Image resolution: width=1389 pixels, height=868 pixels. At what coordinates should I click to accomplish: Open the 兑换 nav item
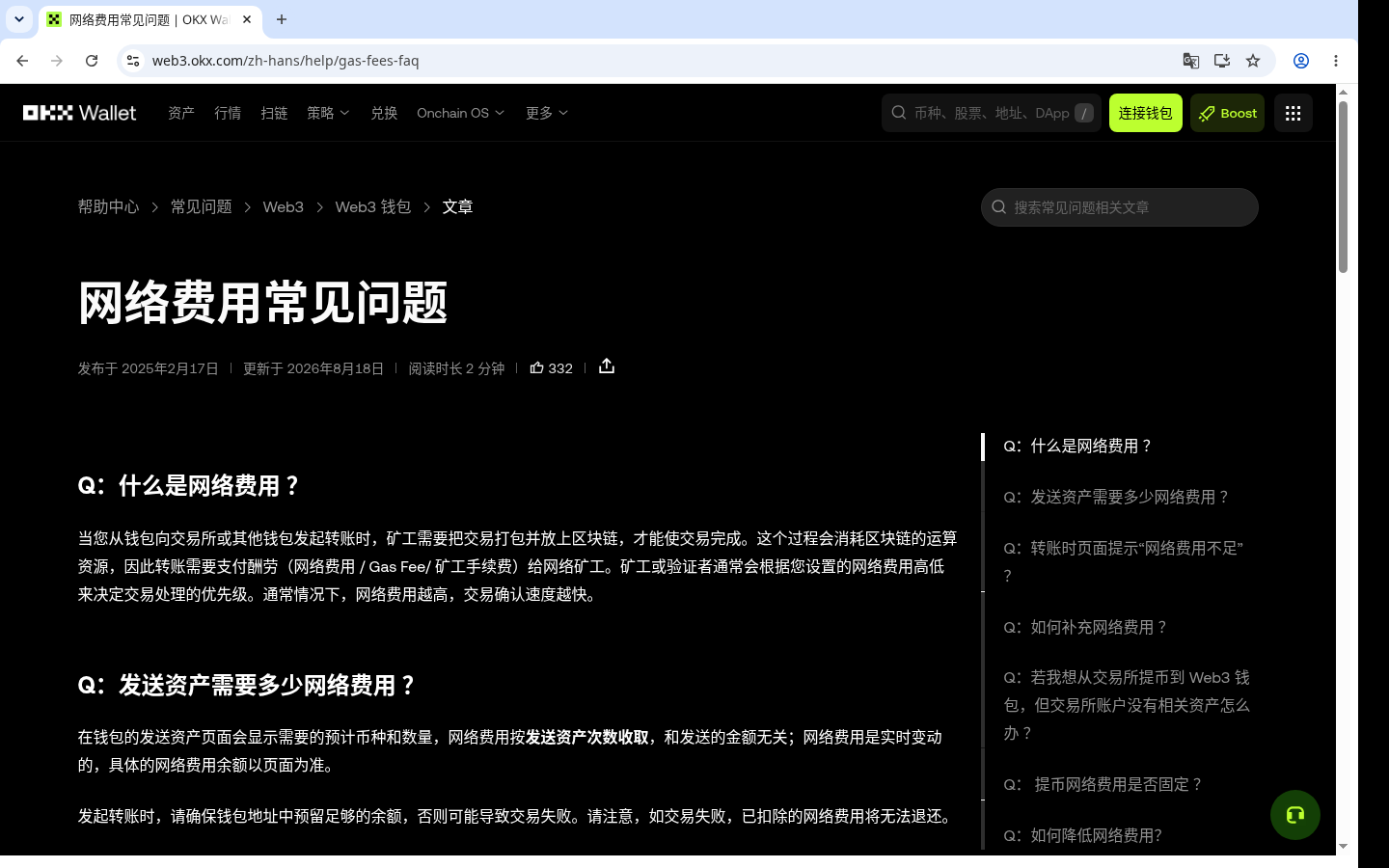point(384,113)
